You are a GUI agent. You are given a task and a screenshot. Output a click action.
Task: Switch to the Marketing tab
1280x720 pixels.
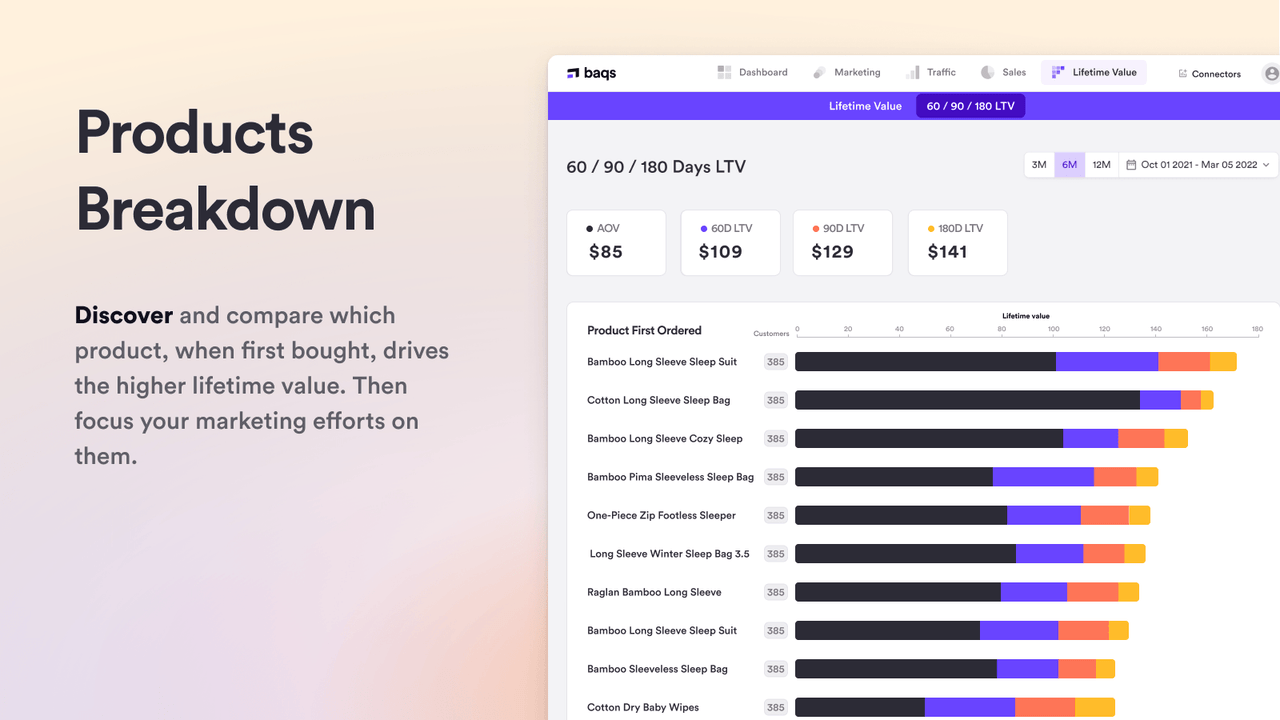click(x=846, y=72)
